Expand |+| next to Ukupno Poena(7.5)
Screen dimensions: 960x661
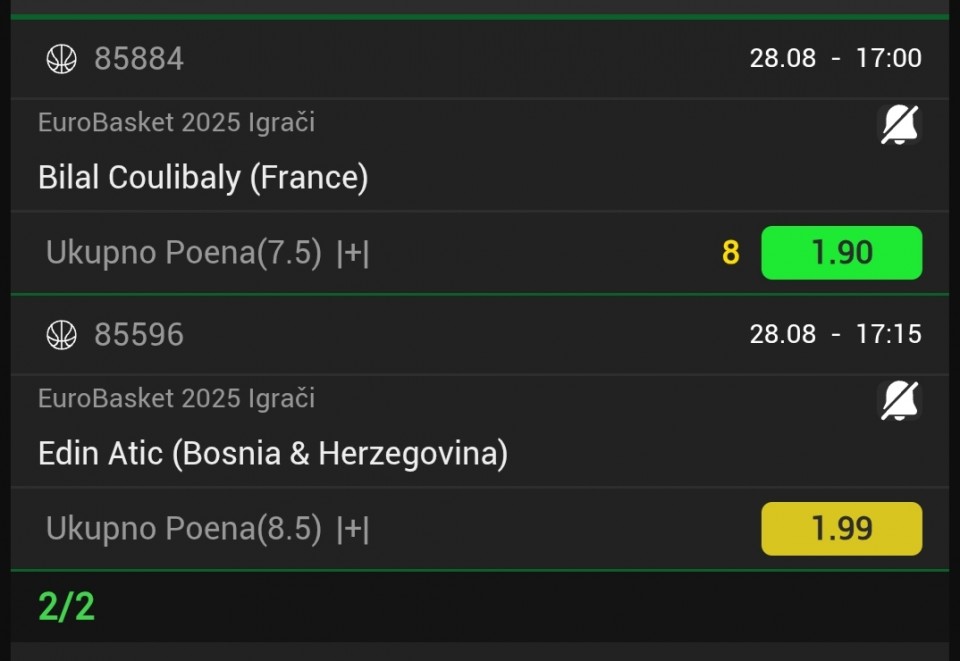click(353, 253)
